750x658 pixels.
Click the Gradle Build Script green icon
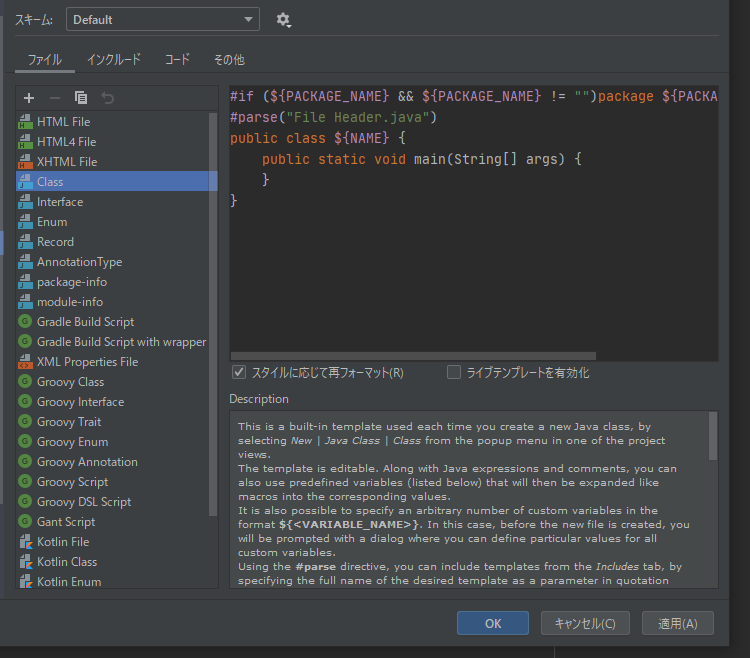click(25, 321)
